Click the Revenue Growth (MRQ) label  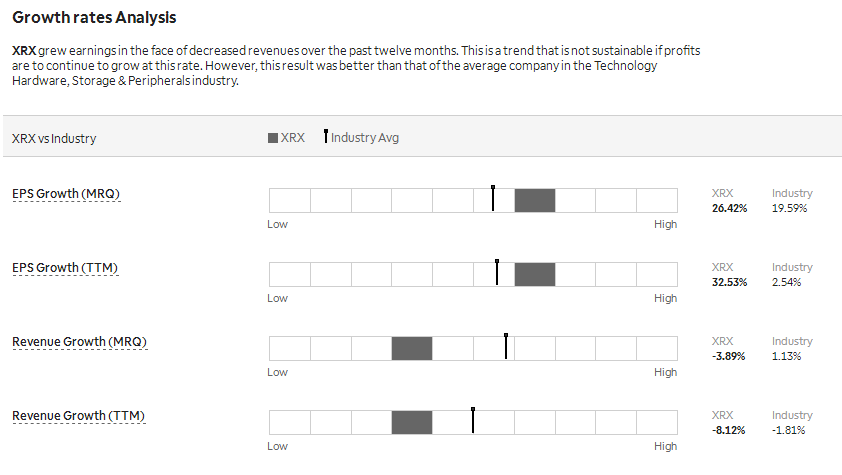coord(79,342)
